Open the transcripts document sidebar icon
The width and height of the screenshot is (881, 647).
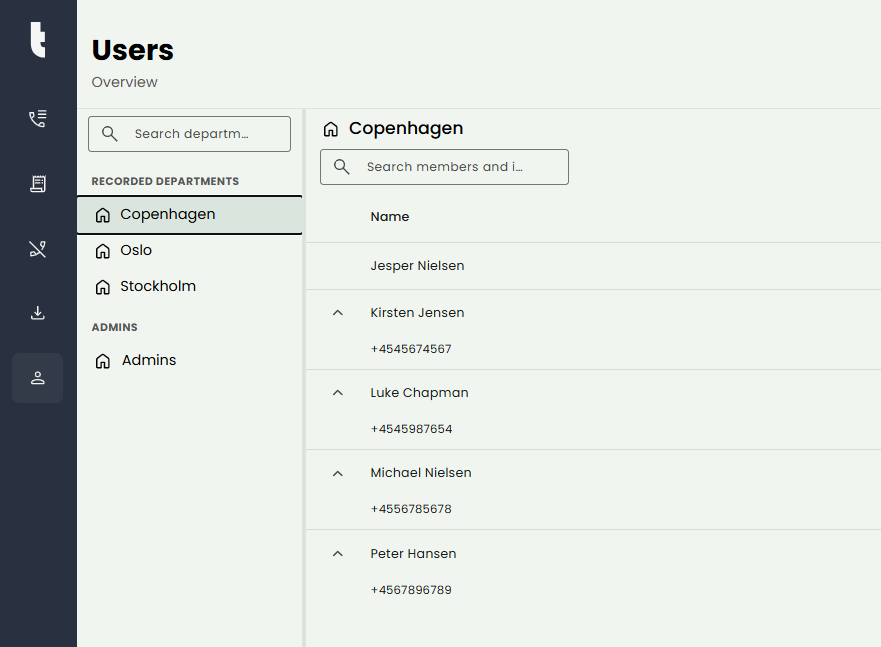pyautogui.click(x=38, y=184)
